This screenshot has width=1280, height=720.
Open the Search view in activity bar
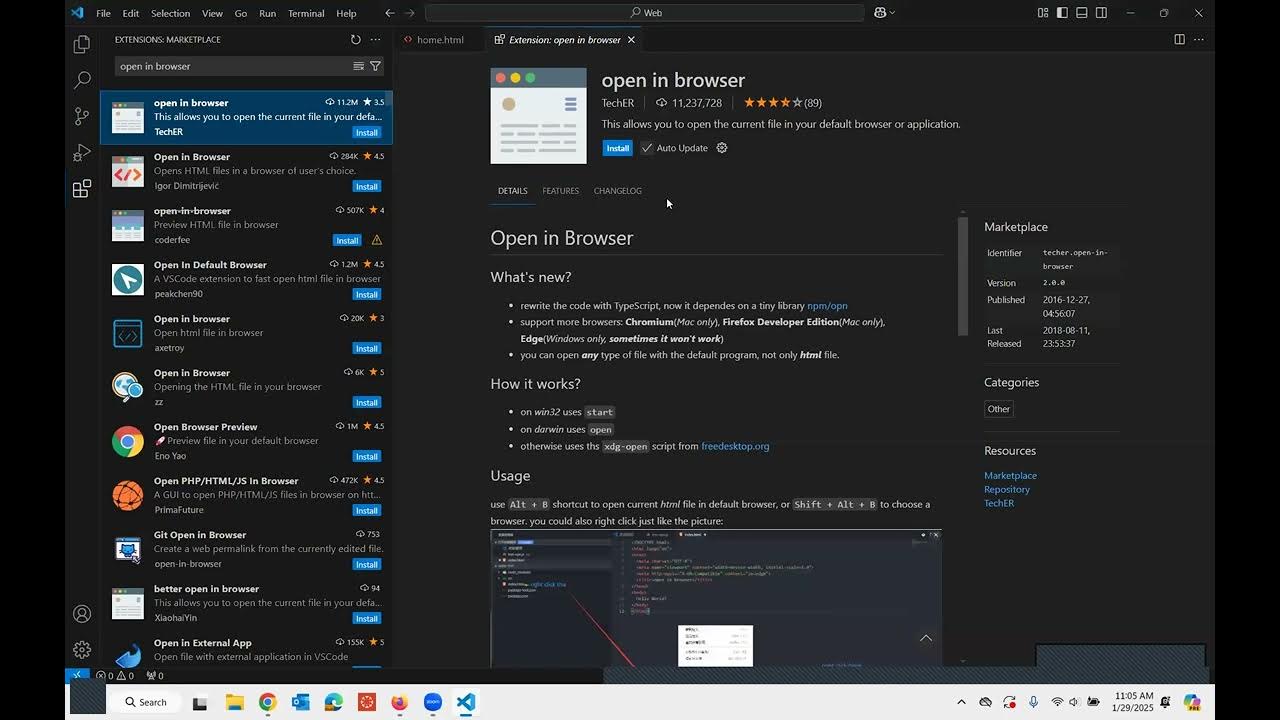(x=82, y=81)
